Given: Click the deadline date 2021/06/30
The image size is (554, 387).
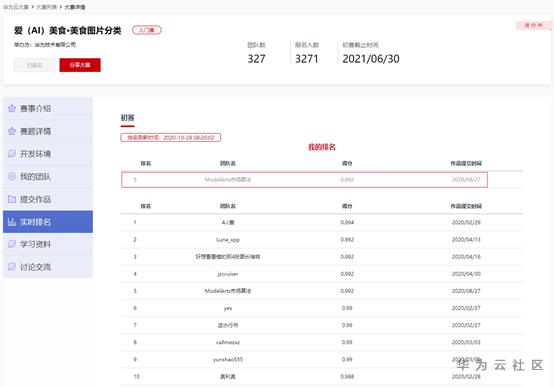Looking at the screenshot, I should point(371,59).
